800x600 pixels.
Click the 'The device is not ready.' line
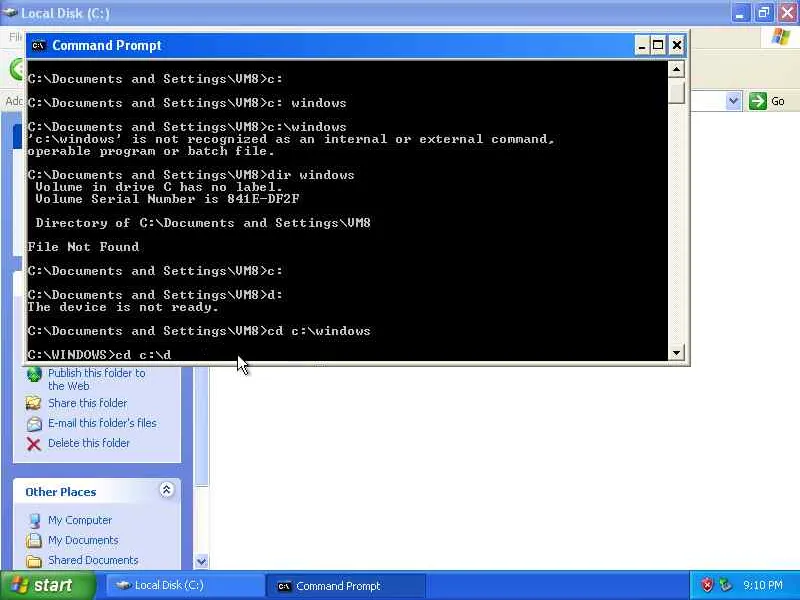coord(123,307)
